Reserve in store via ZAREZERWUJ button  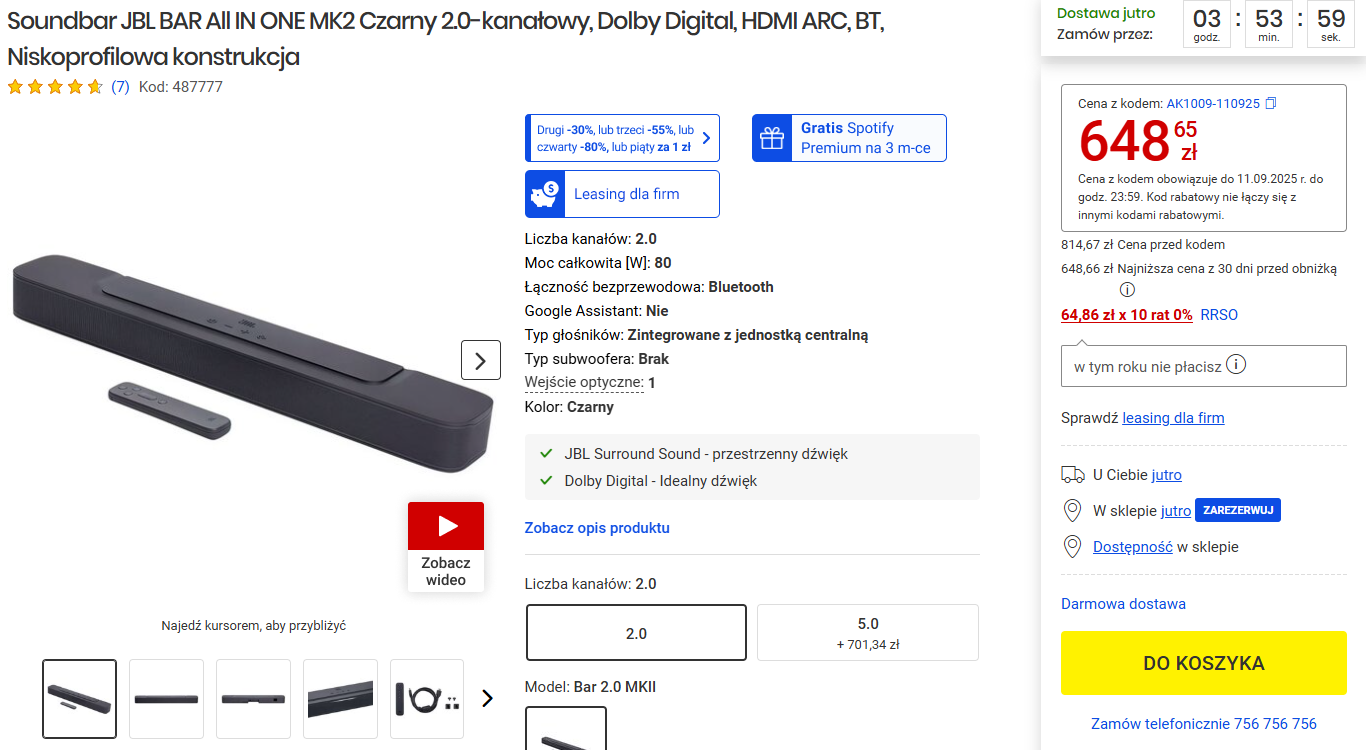1238,510
